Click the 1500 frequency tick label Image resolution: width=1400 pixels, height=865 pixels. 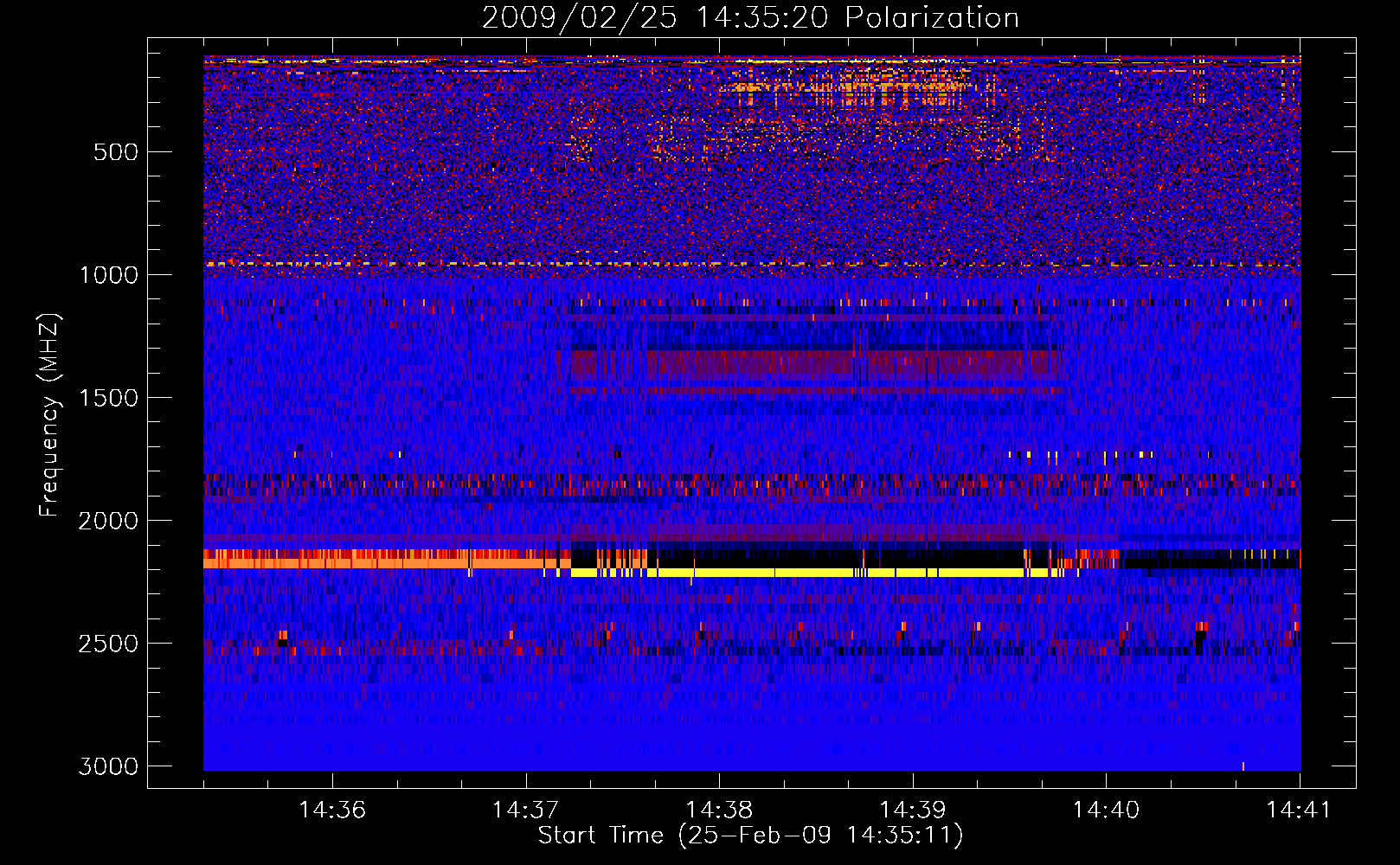[x=108, y=398]
